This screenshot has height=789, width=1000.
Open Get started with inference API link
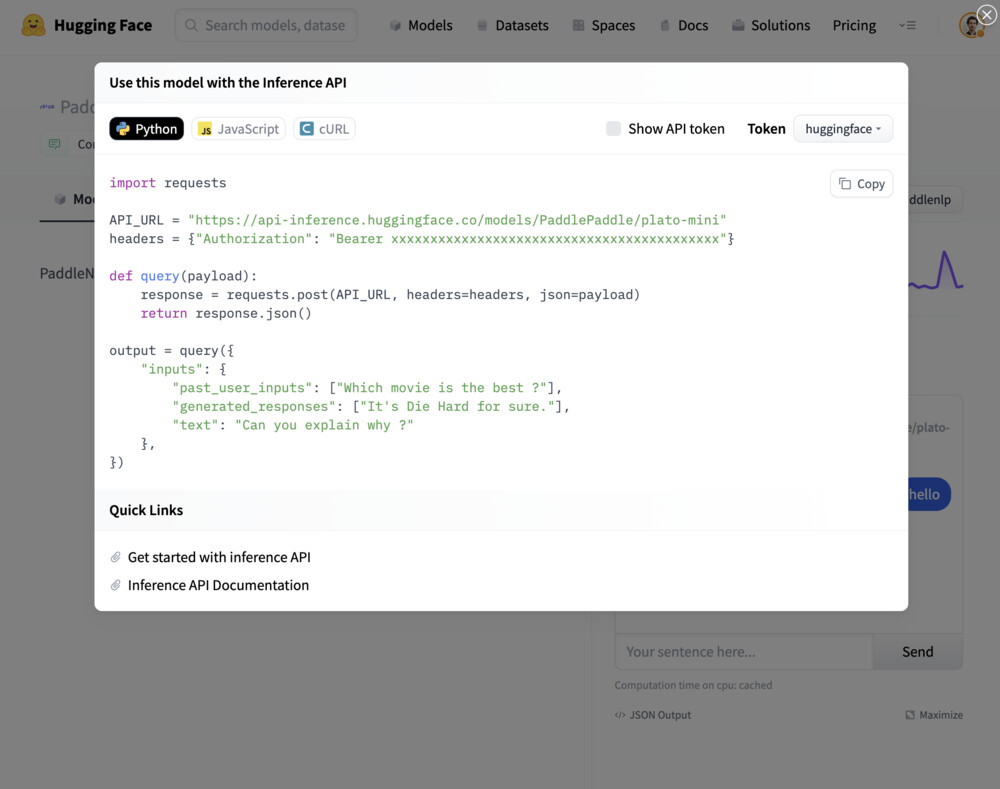tap(219, 557)
